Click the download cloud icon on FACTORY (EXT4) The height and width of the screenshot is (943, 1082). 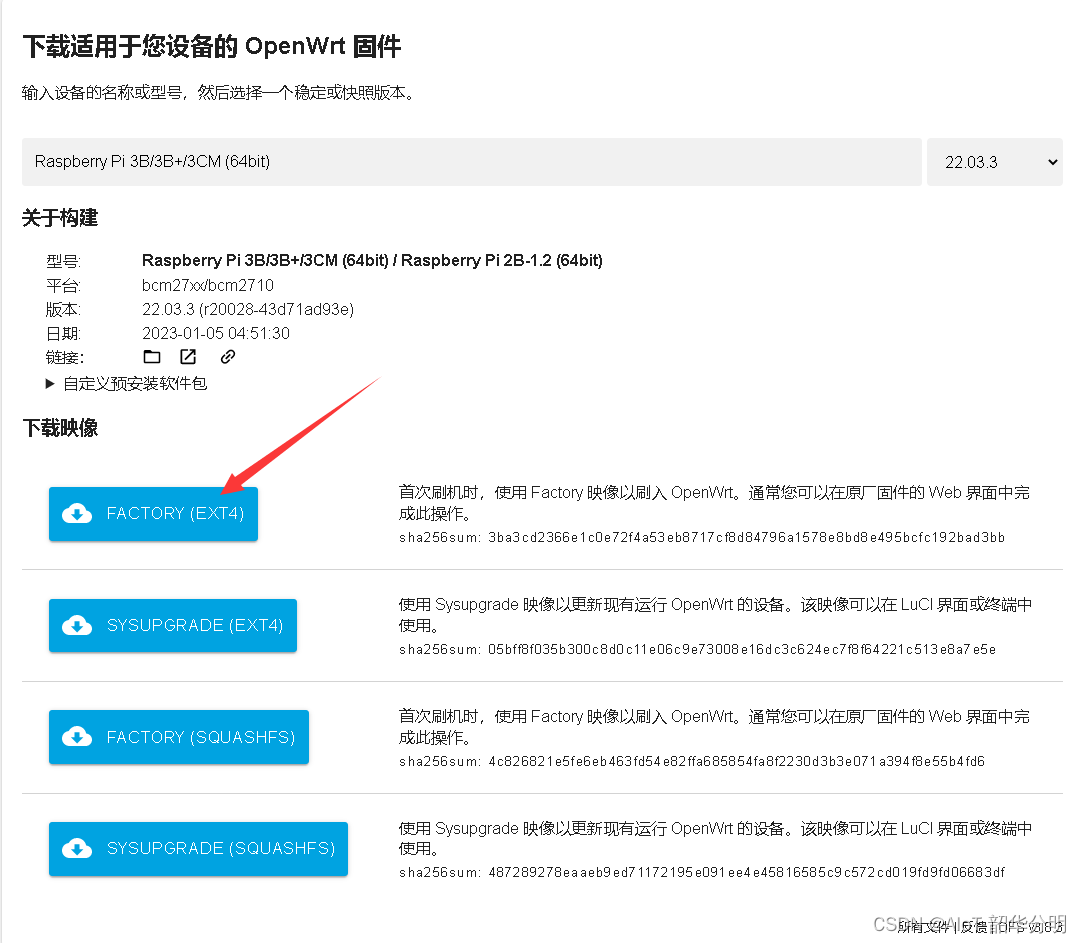[x=78, y=514]
